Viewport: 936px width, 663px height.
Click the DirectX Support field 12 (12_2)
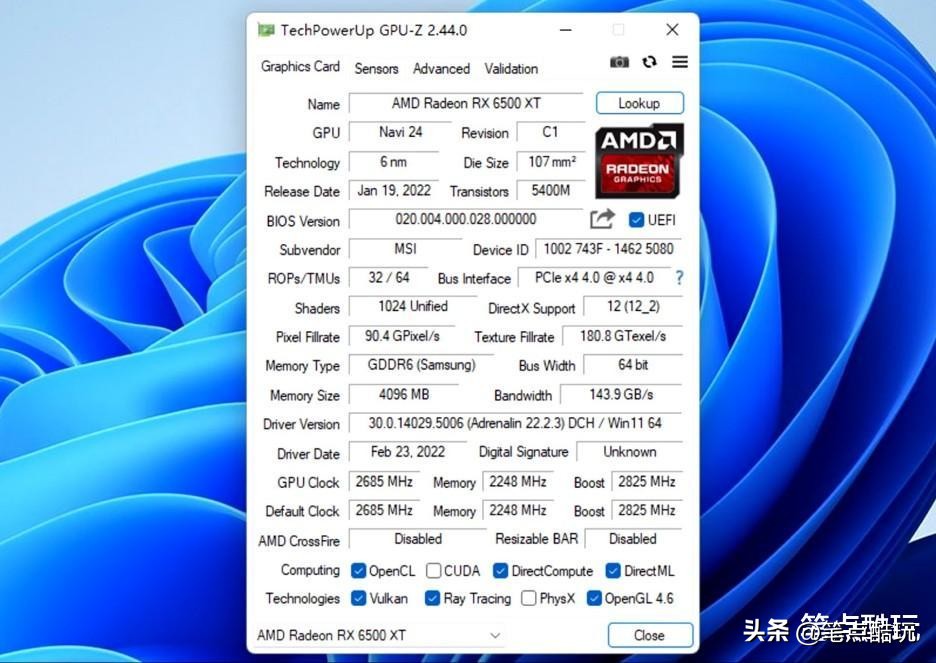633,306
